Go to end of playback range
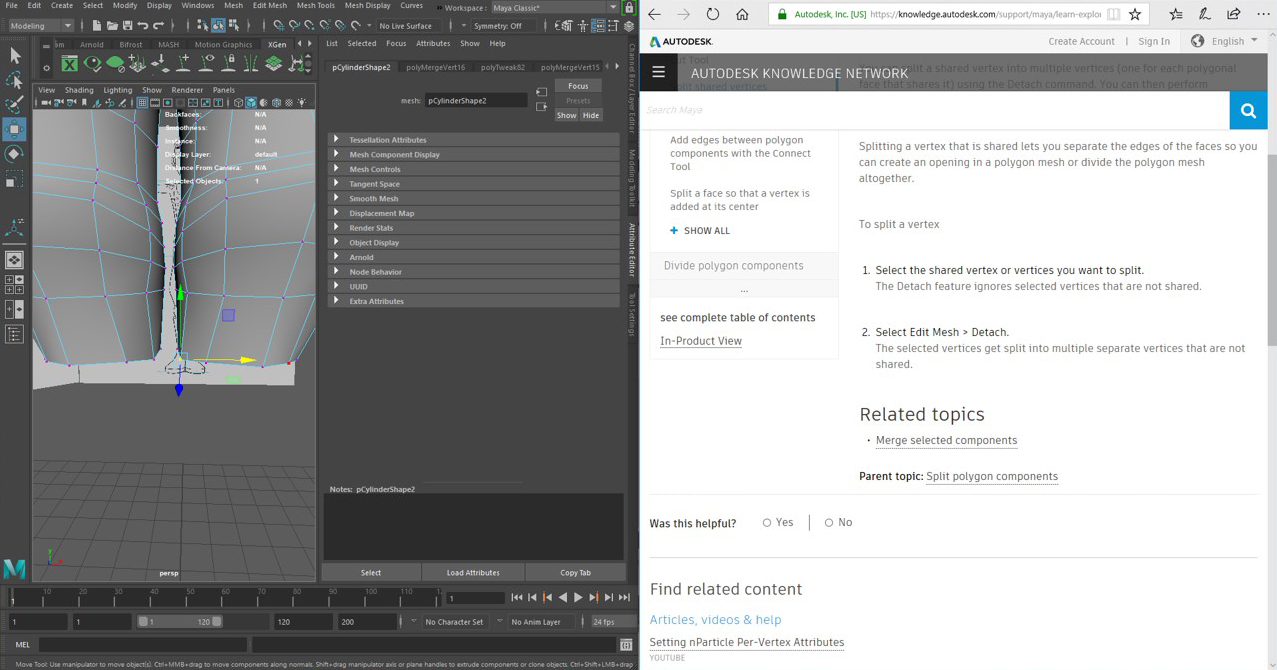Screen dimensions: 1277x670 point(624,598)
